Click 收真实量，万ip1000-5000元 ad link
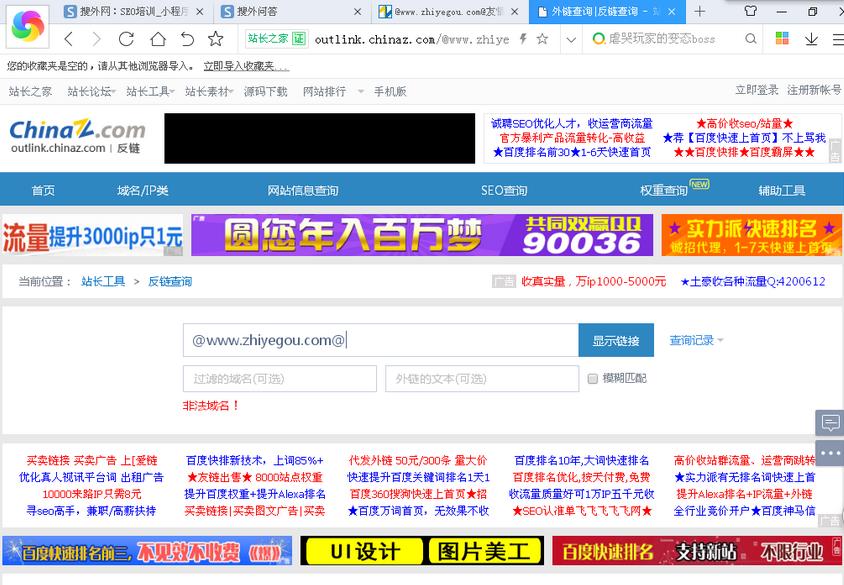The width and height of the screenshot is (844, 585). 594,281
